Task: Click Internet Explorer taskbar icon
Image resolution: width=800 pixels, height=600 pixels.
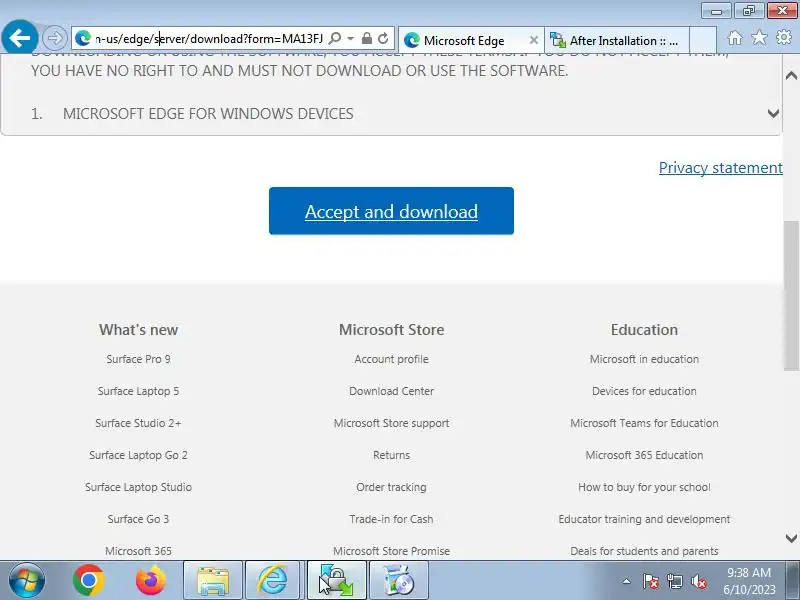Action: point(272,581)
